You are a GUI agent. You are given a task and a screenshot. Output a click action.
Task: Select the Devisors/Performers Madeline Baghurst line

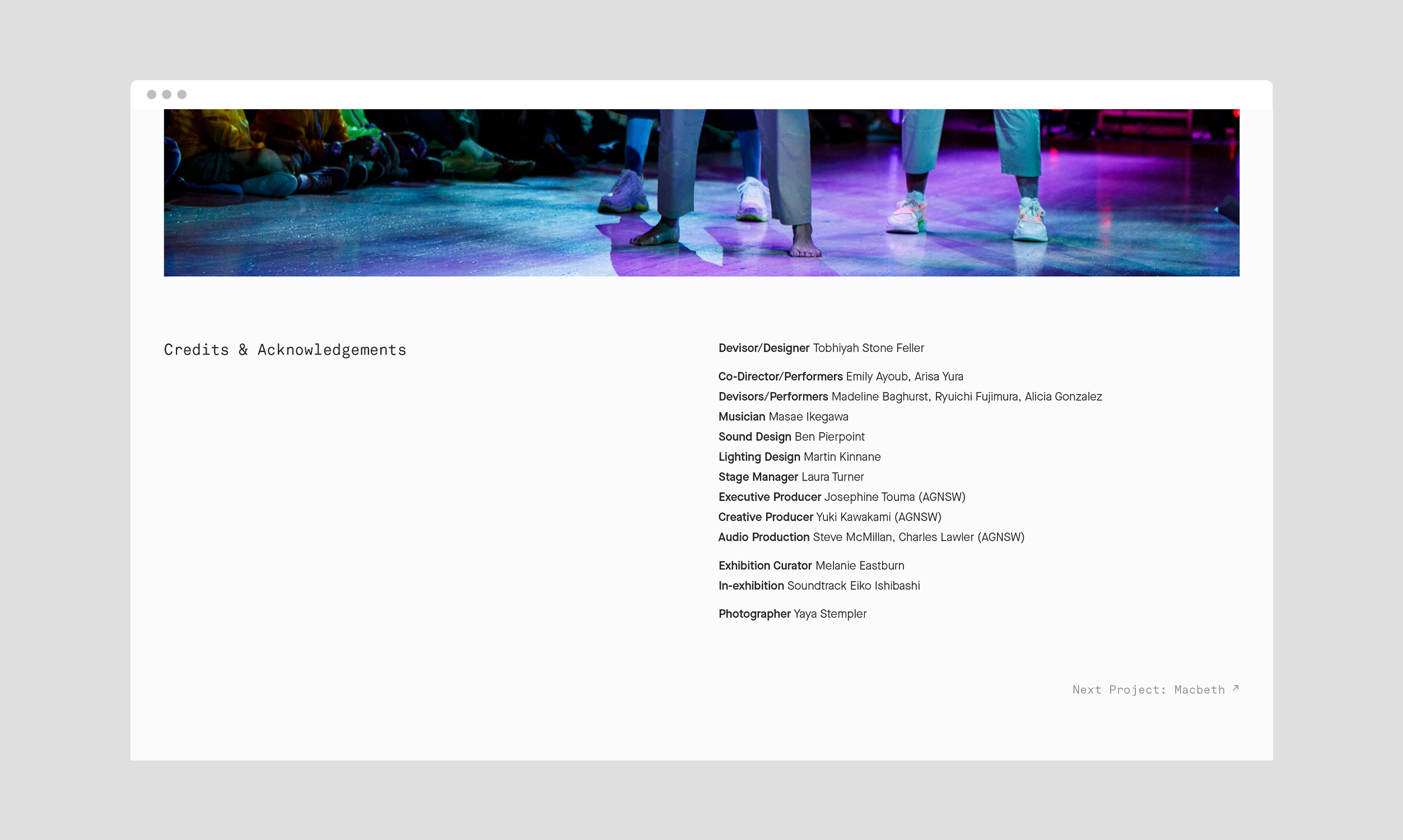tap(910, 396)
